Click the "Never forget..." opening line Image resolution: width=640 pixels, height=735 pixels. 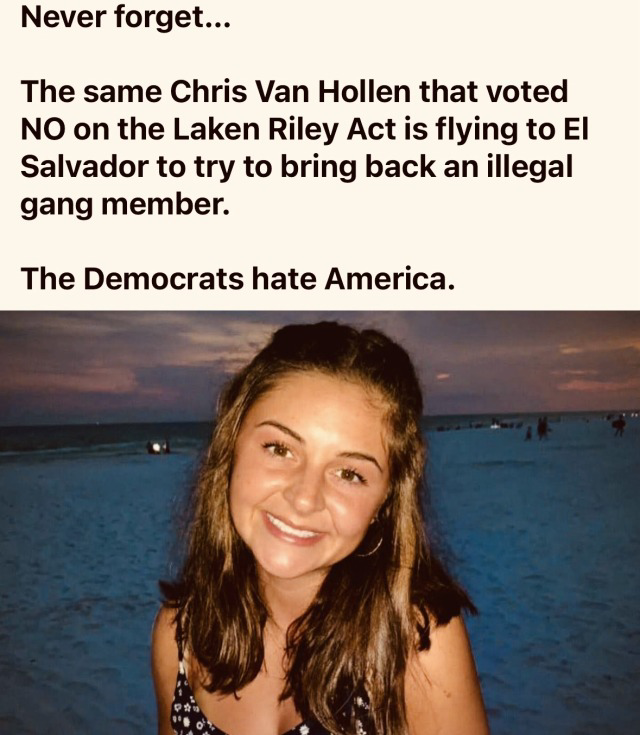pyautogui.click(x=126, y=17)
